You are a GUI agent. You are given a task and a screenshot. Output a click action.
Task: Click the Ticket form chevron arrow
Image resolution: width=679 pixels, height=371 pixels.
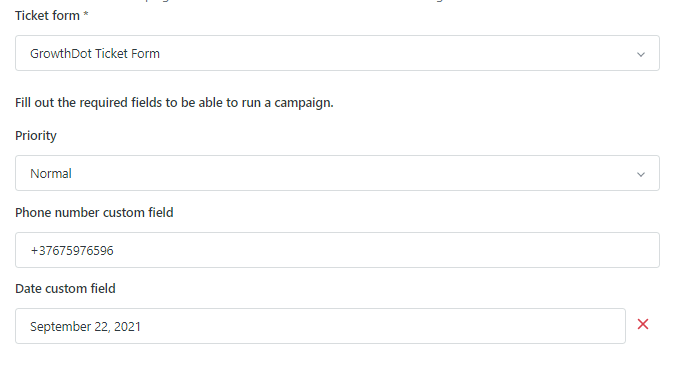pos(640,55)
